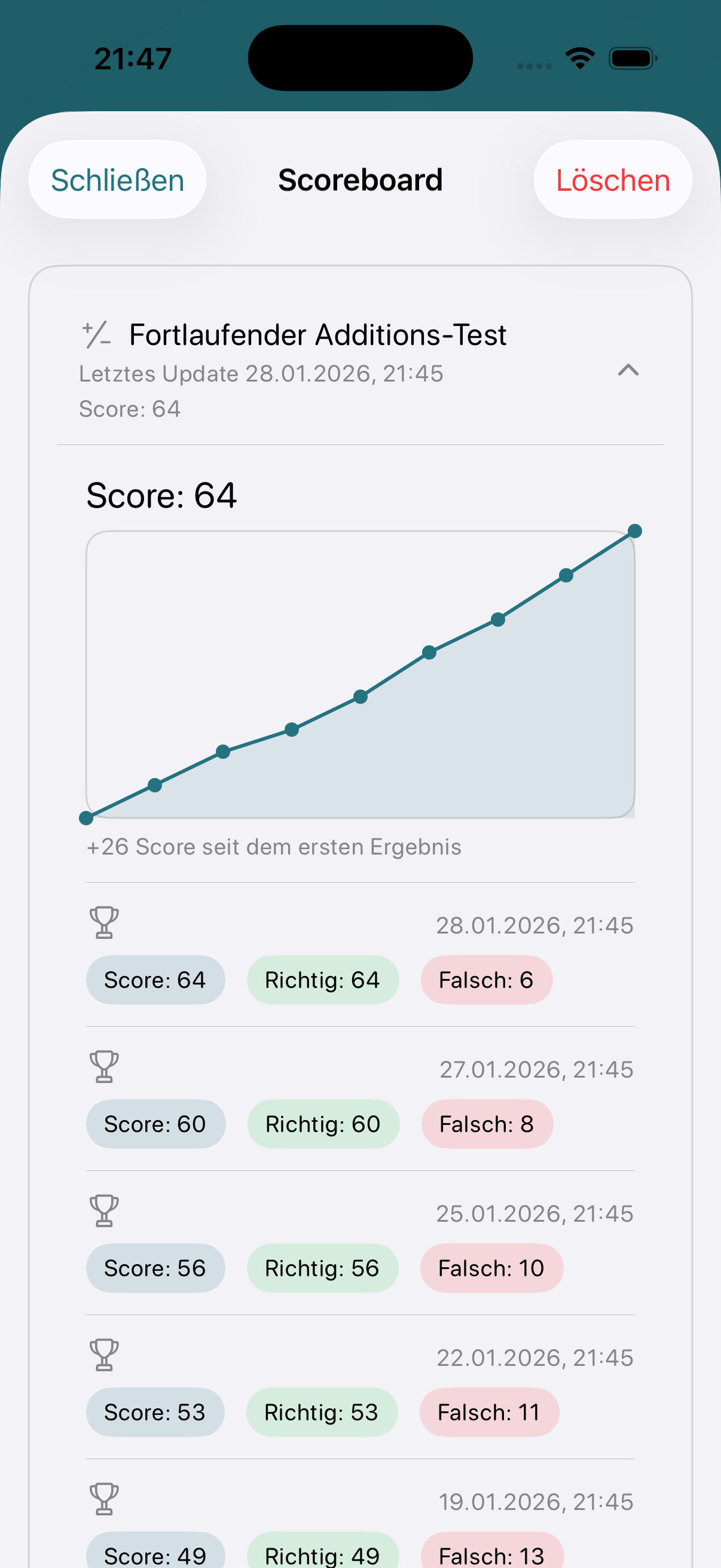Collapse the Fortlaufender Additions-Test section chevron
The height and width of the screenshot is (1568, 721).
[x=628, y=370]
